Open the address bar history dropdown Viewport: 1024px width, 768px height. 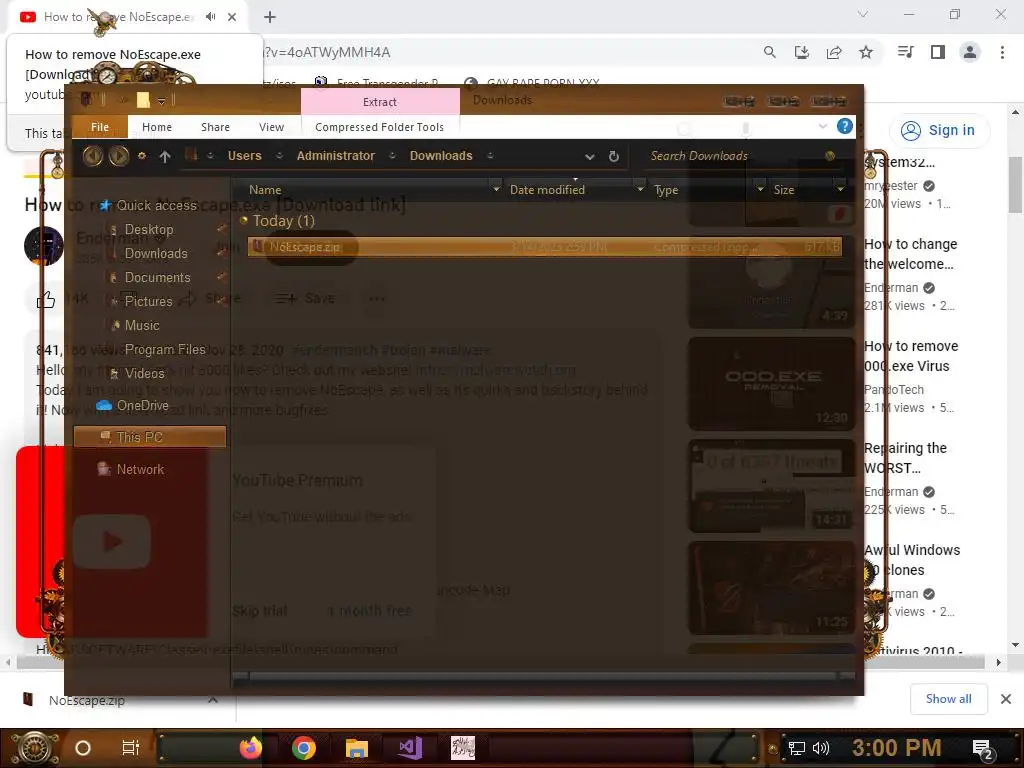point(590,157)
